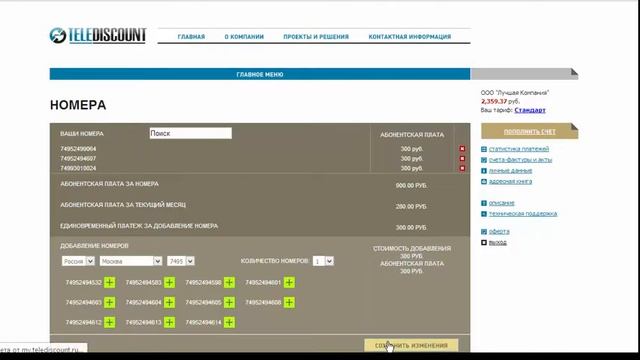The image size is (640, 360).
Task: Open the Стандарт tariff link
Action: click(530, 110)
